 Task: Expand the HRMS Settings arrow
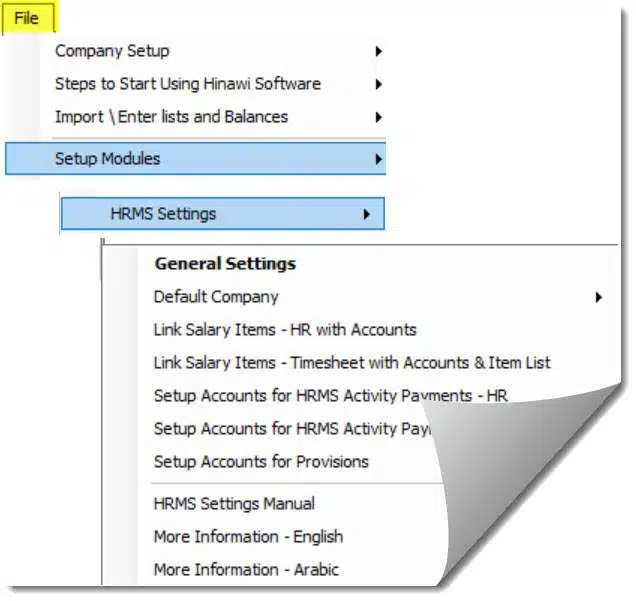tap(367, 214)
